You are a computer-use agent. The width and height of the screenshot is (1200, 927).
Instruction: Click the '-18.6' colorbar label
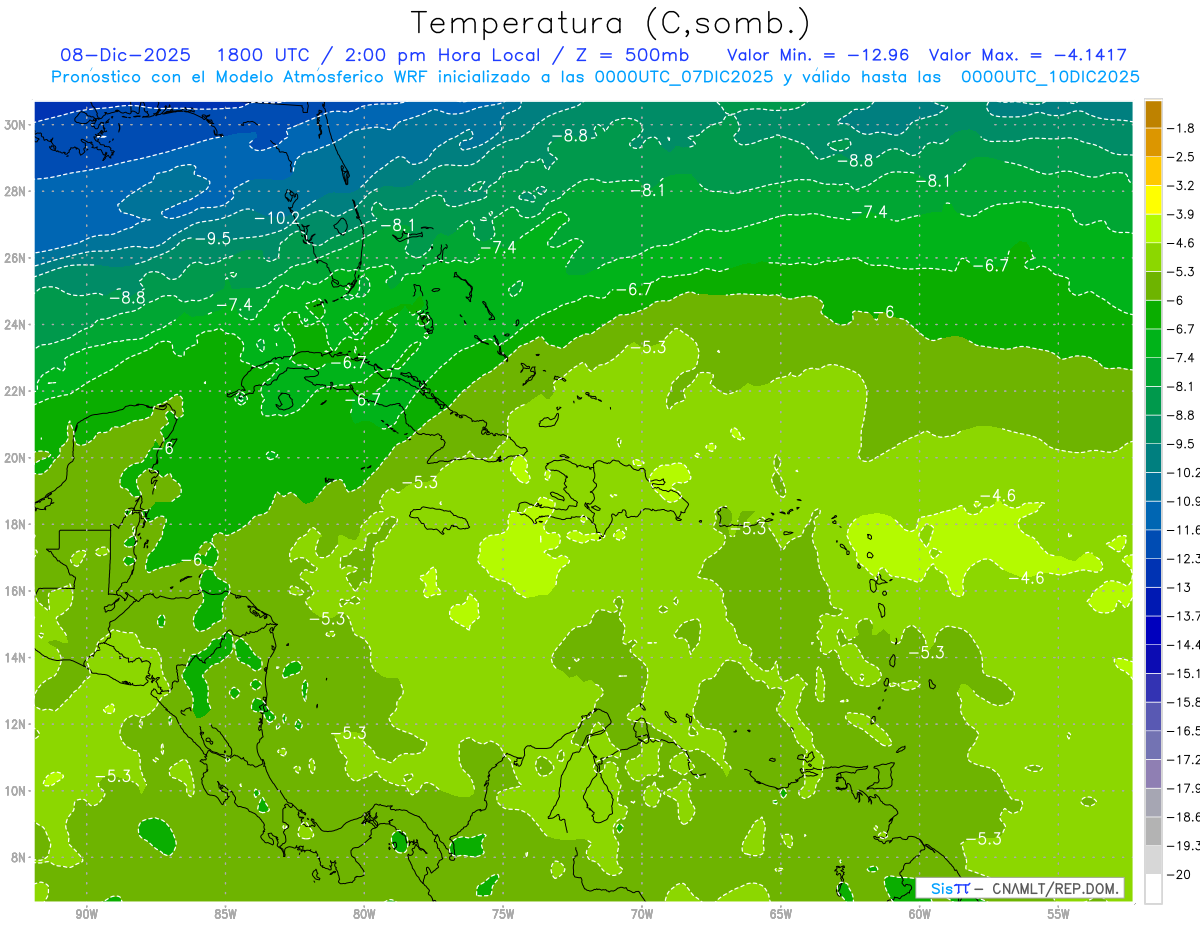(x=1183, y=816)
